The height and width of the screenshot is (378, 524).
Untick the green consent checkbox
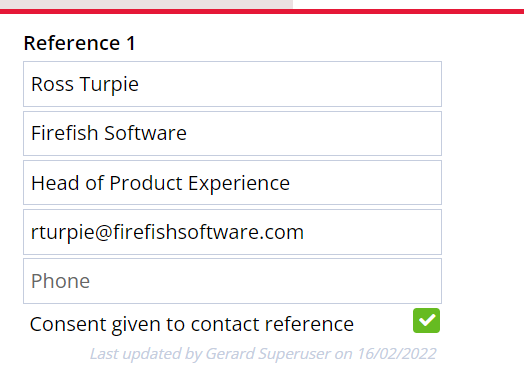[426, 321]
